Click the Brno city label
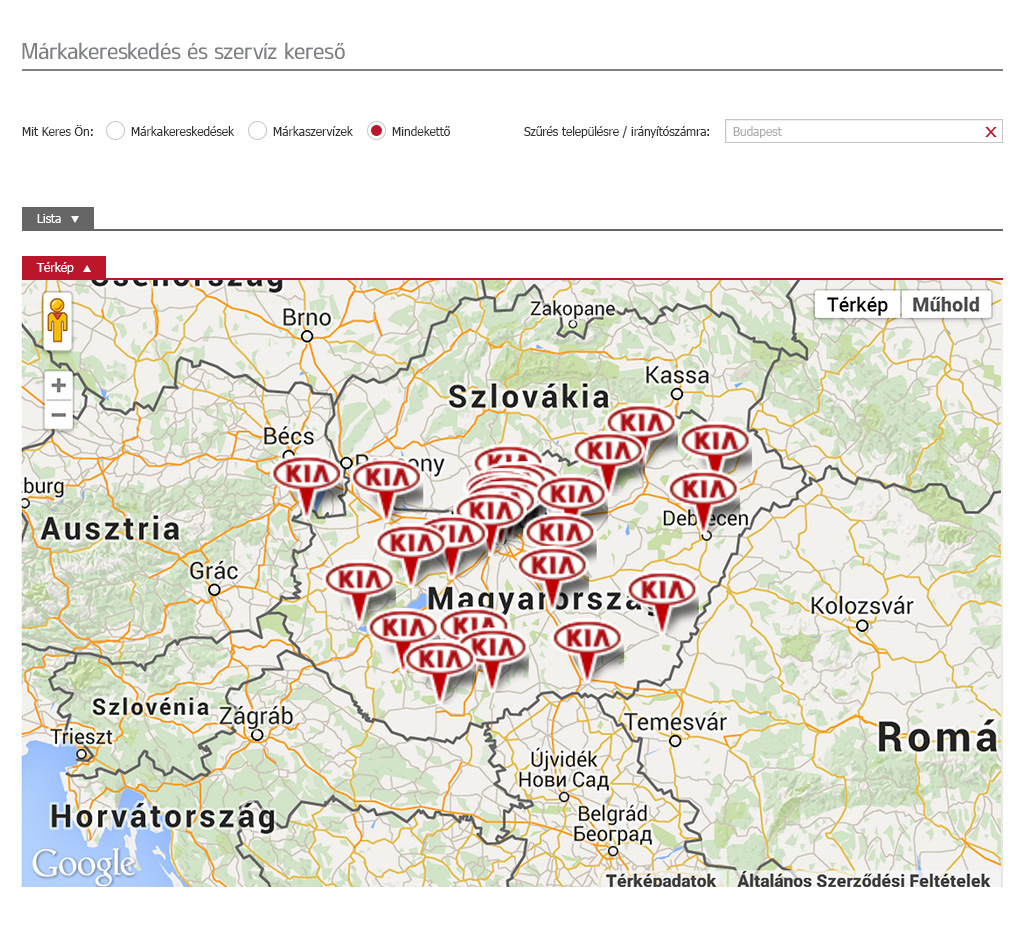The width and height of the screenshot is (1024, 950). [x=307, y=318]
